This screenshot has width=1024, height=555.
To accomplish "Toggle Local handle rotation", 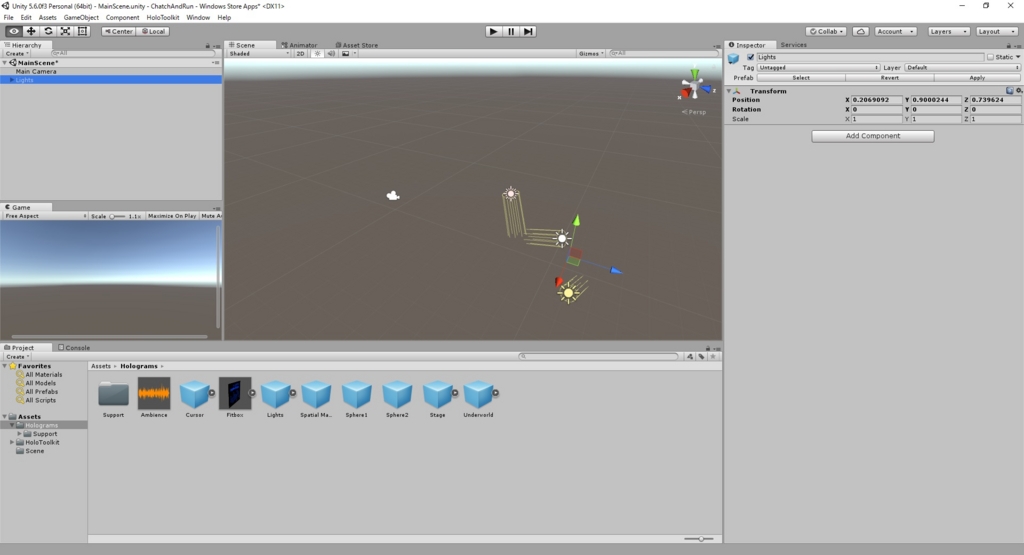I will [x=153, y=31].
